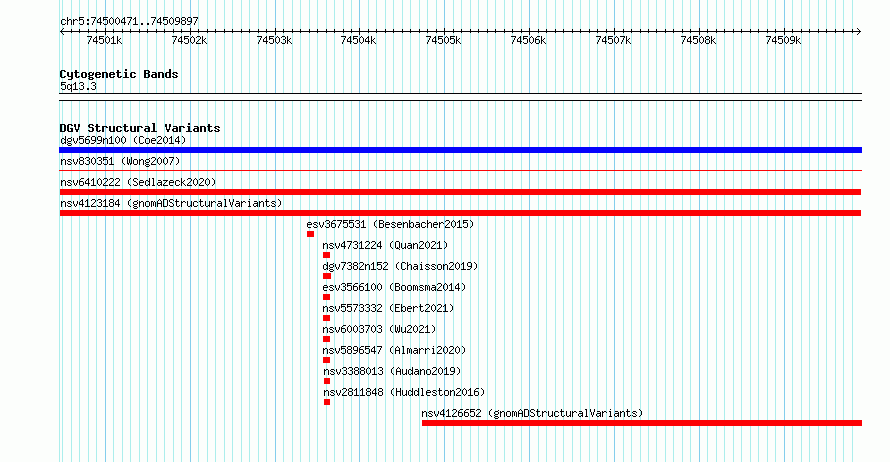
Task: Select the esv3675531 Besenbacher2015 red marker
Action: pos(310,234)
